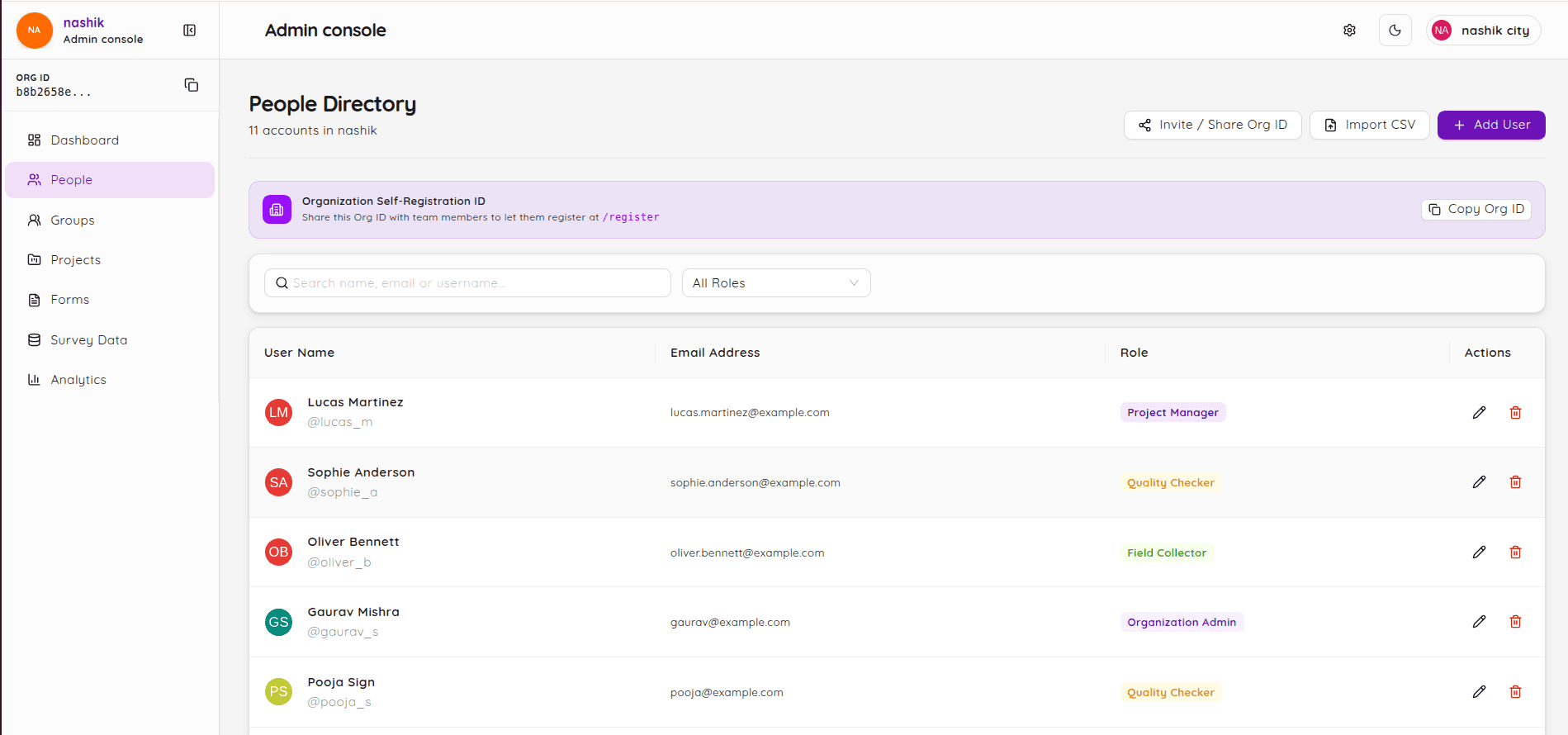The image size is (1568, 735).
Task: Open Analytics in sidebar
Action: coord(110,380)
